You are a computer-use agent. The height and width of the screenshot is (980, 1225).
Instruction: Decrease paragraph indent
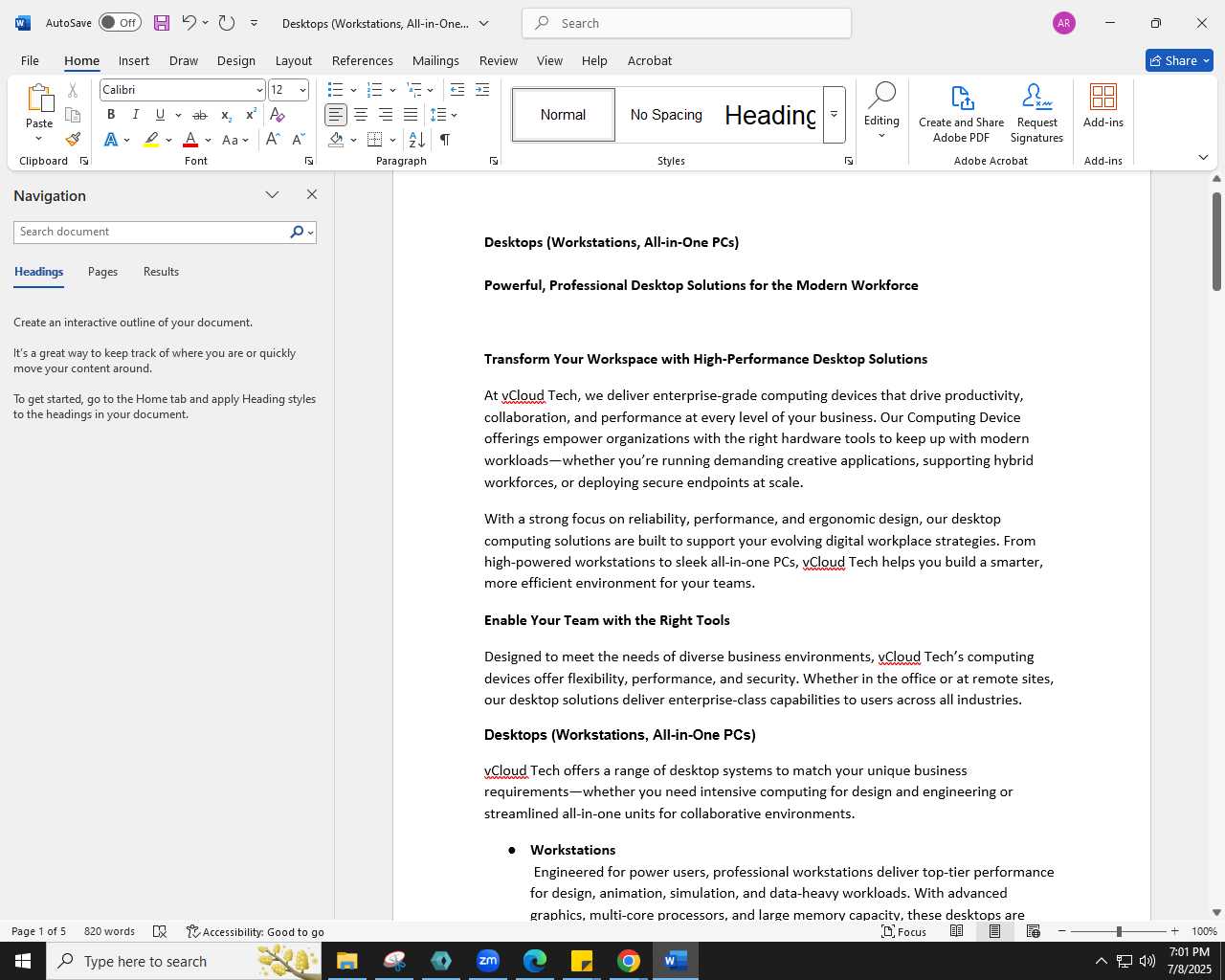[x=457, y=90]
